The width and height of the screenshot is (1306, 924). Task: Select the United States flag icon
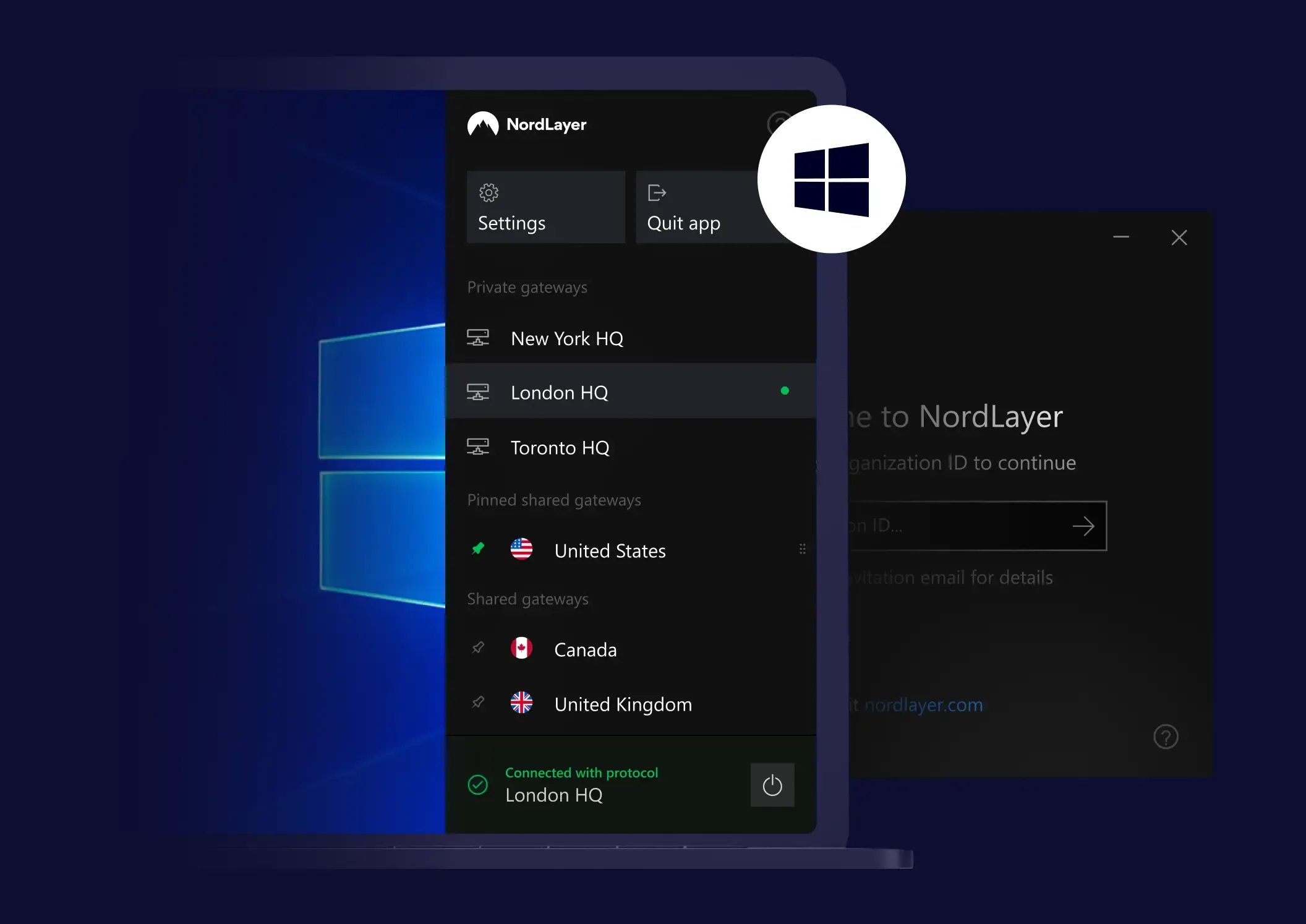[x=521, y=549]
